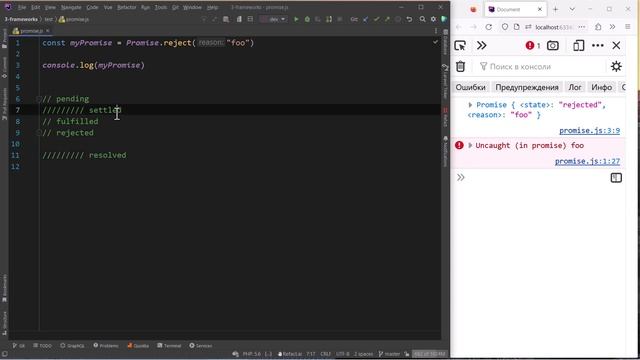This screenshot has width=640, height=360.
Task: Open promise.js:1:27 source link
Action: (587, 161)
